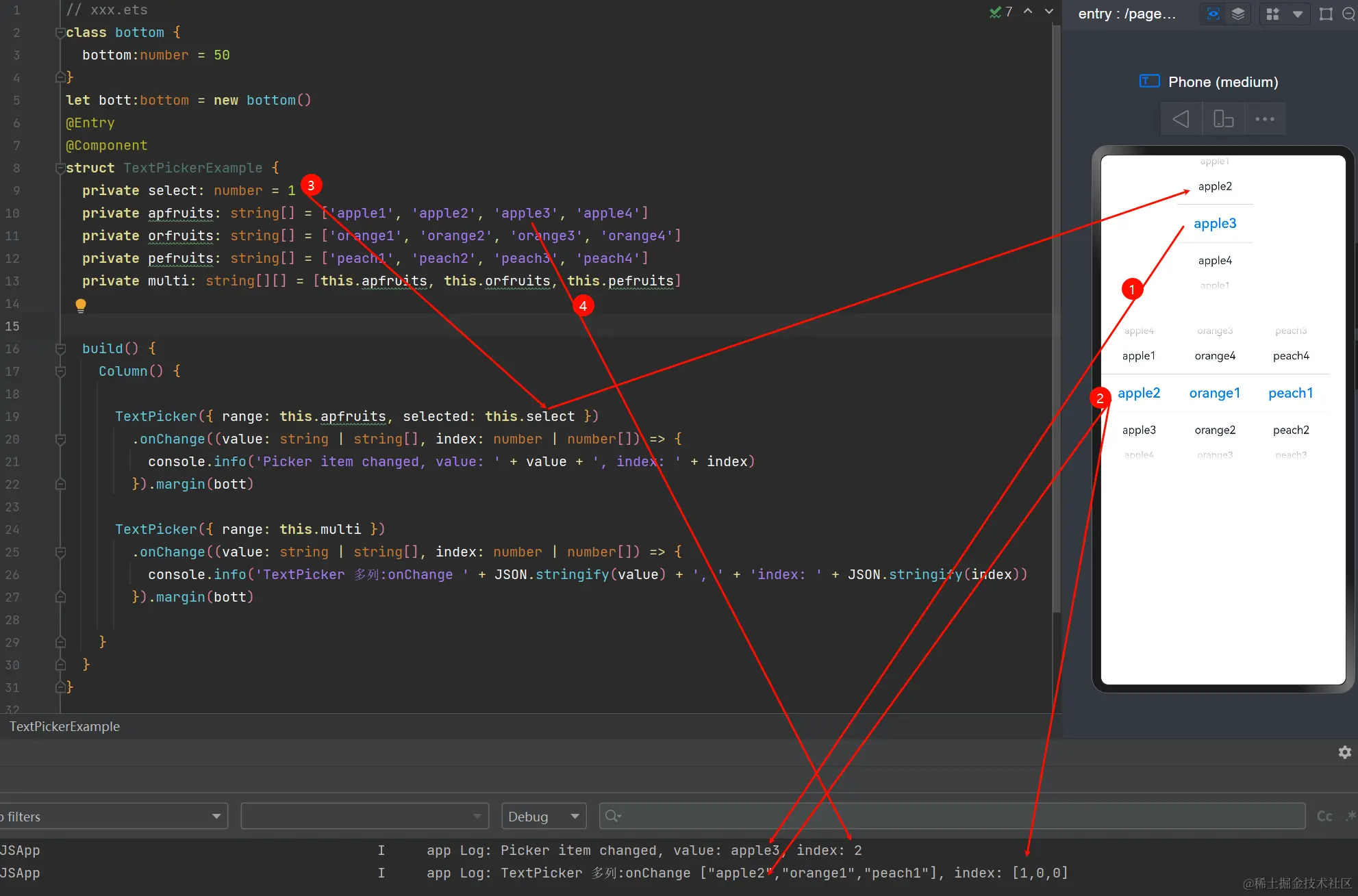Select orange4 in the multi-column picker

pyautogui.click(x=1215, y=355)
